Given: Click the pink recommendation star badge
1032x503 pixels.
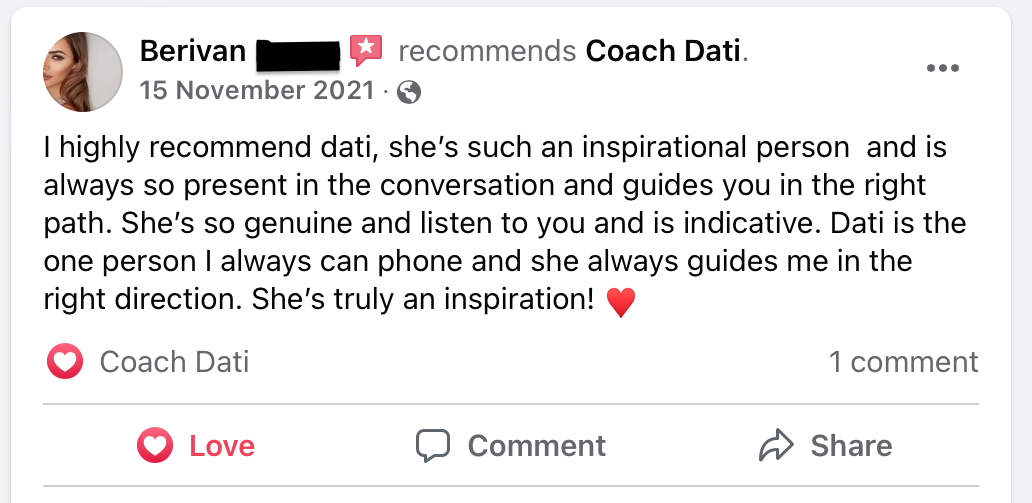Looking at the screenshot, I should coord(365,50).
